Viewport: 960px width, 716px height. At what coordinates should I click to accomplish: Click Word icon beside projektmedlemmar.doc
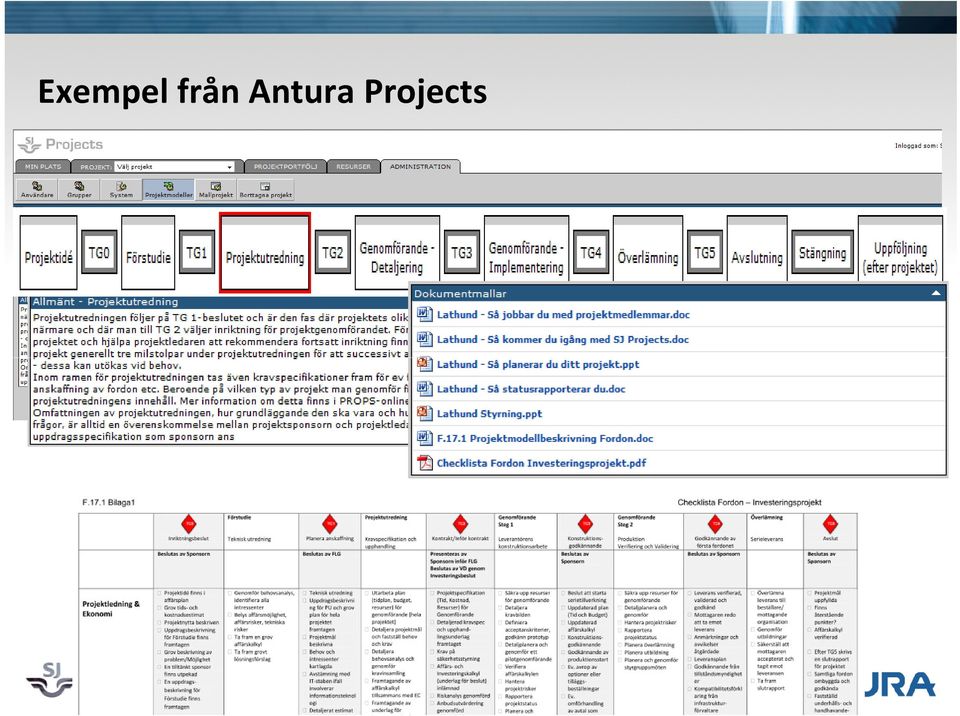coord(424,314)
